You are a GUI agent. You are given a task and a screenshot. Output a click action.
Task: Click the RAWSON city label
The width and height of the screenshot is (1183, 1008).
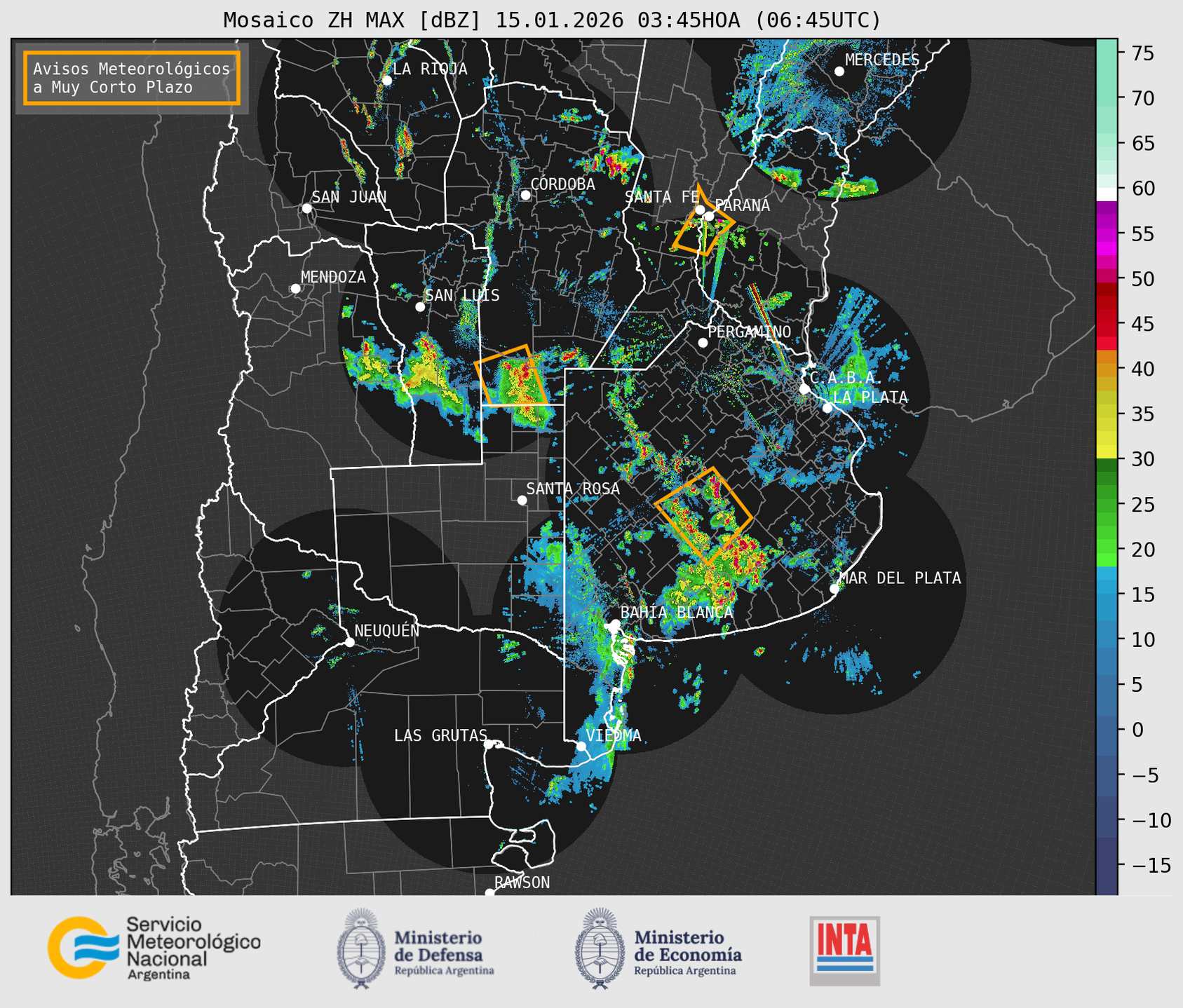pos(522,883)
